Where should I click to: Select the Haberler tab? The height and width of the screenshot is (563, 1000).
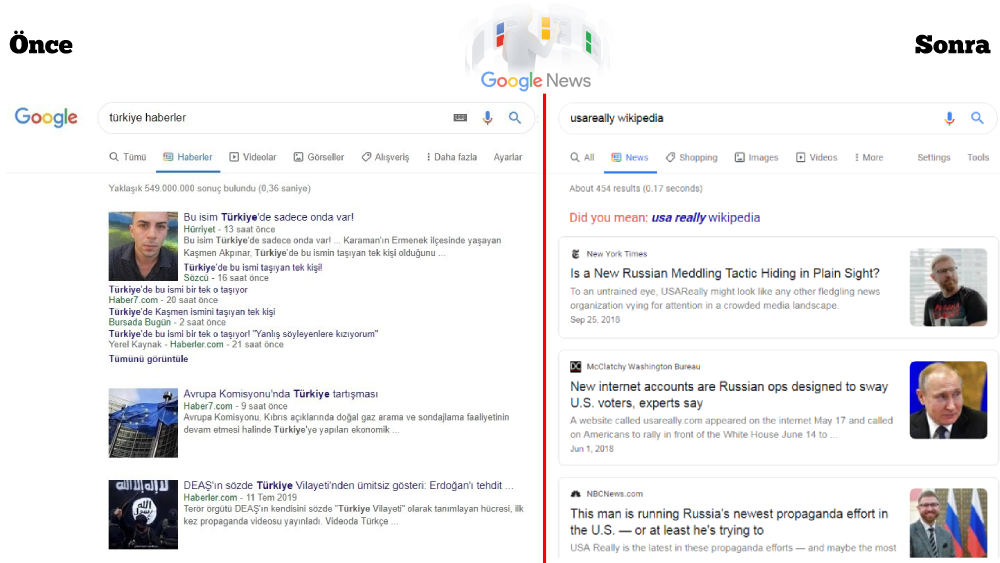click(x=188, y=157)
